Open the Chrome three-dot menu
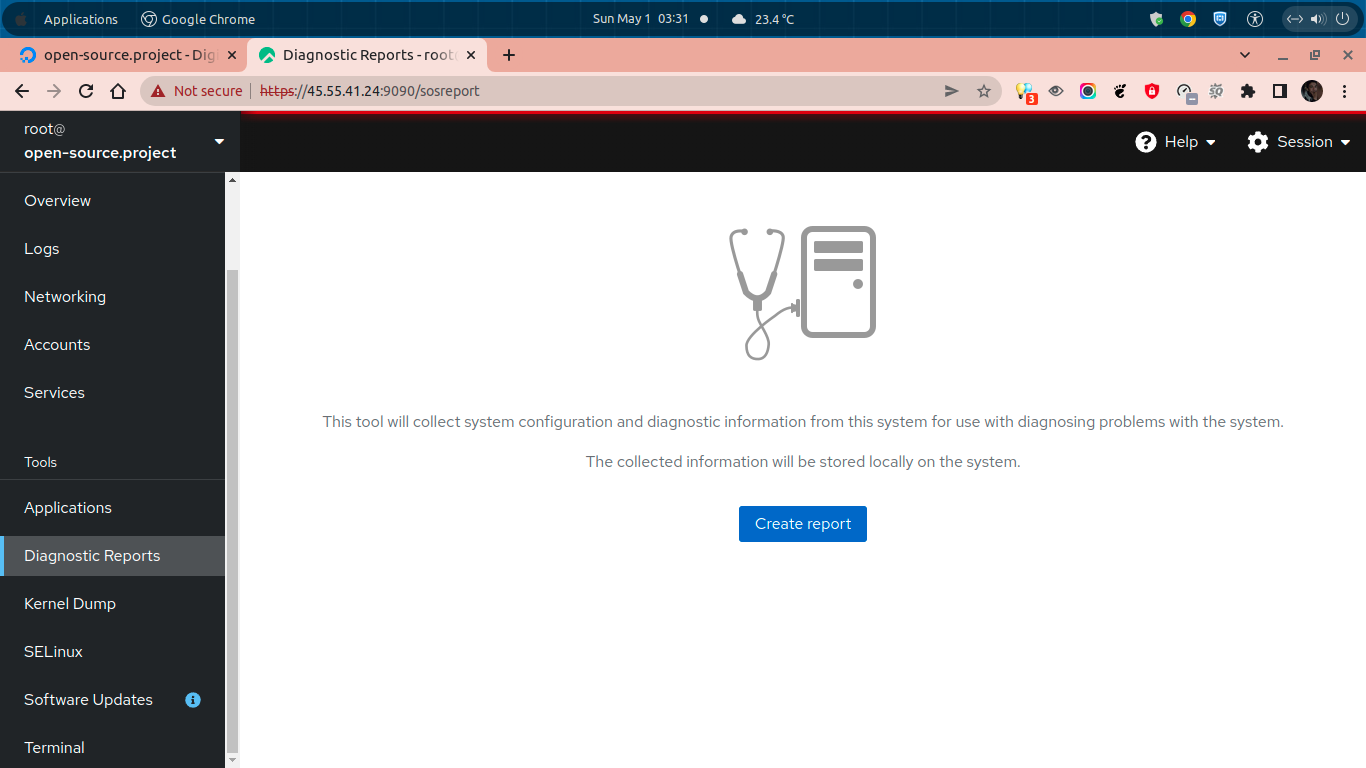 coord(1344,91)
